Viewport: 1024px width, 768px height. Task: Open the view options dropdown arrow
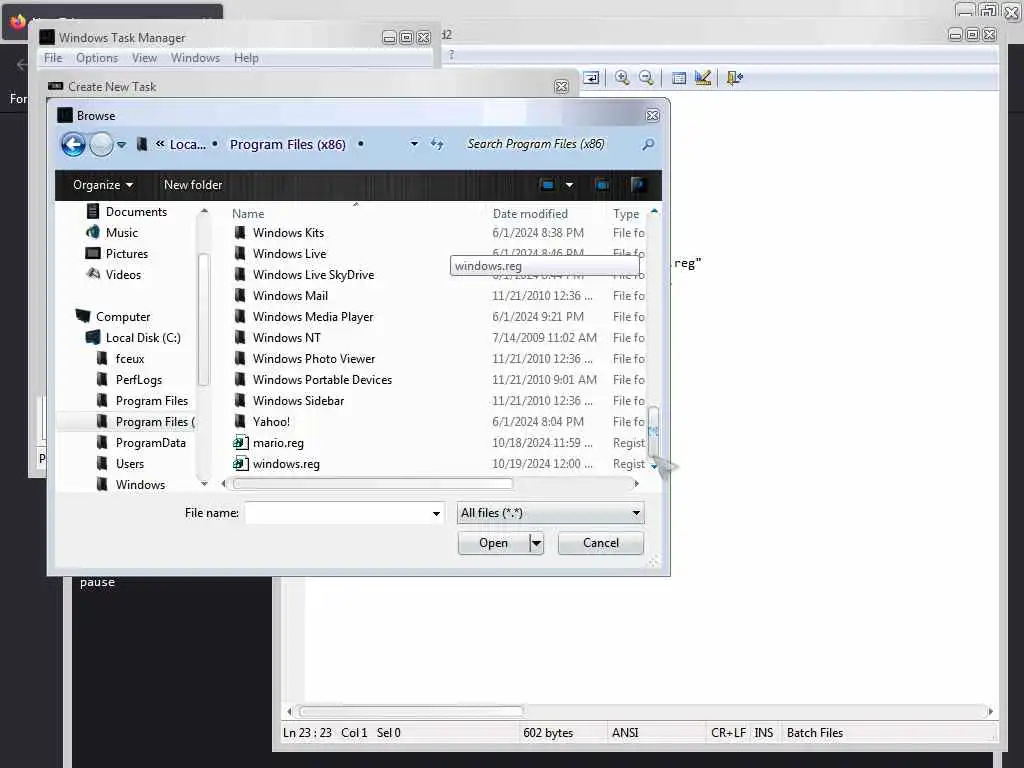point(569,185)
